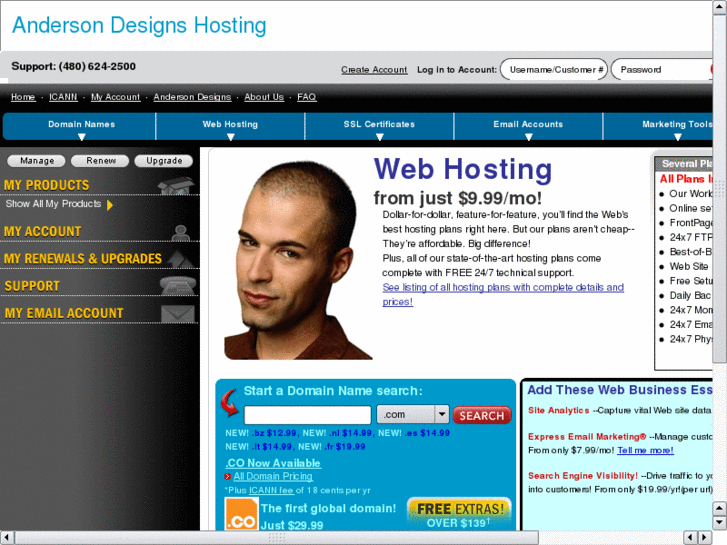Image resolution: width=727 pixels, height=545 pixels.
Task: Click the orange .CO domain logo
Action: tap(241, 514)
